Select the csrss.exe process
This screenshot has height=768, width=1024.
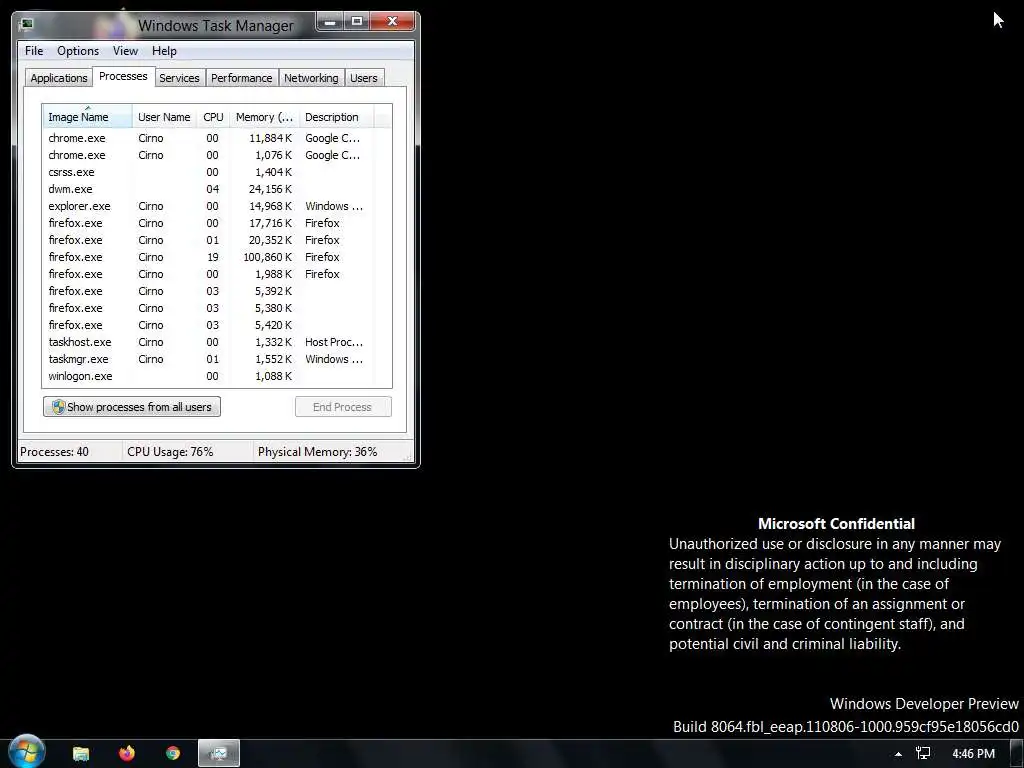coord(217,172)
